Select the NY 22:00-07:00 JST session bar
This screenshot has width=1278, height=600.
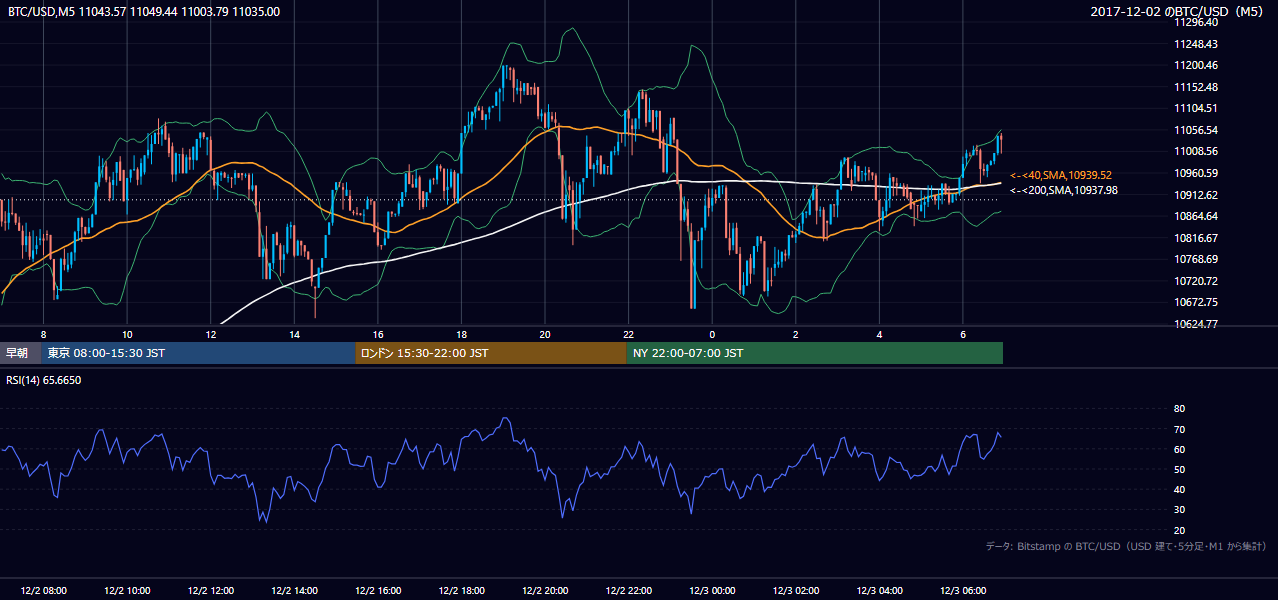point(814,353)
